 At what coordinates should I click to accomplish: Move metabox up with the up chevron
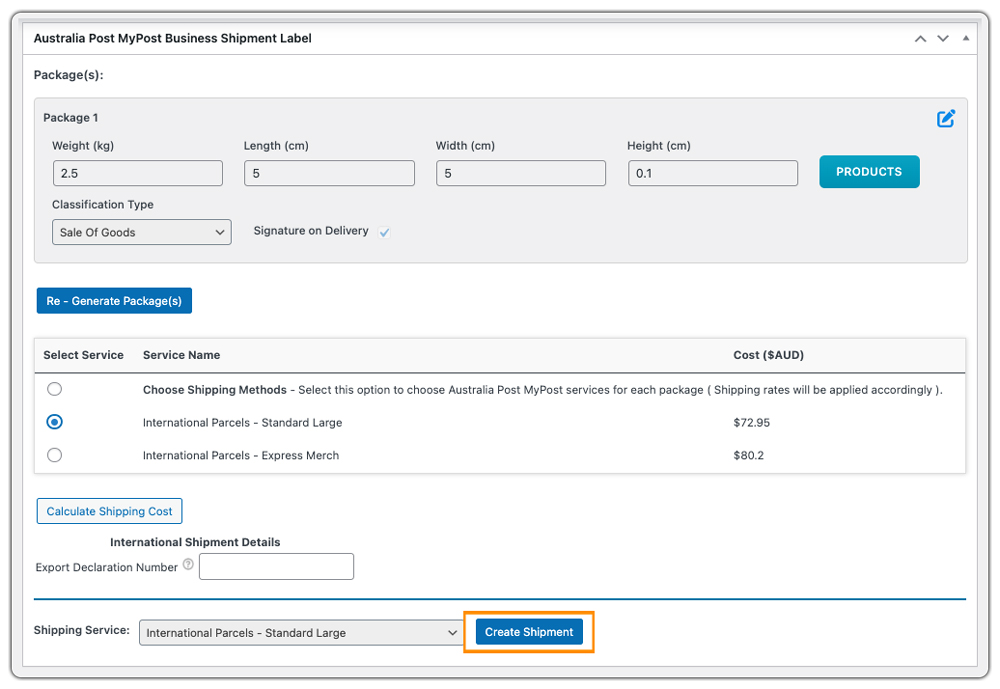coord(920,39)
